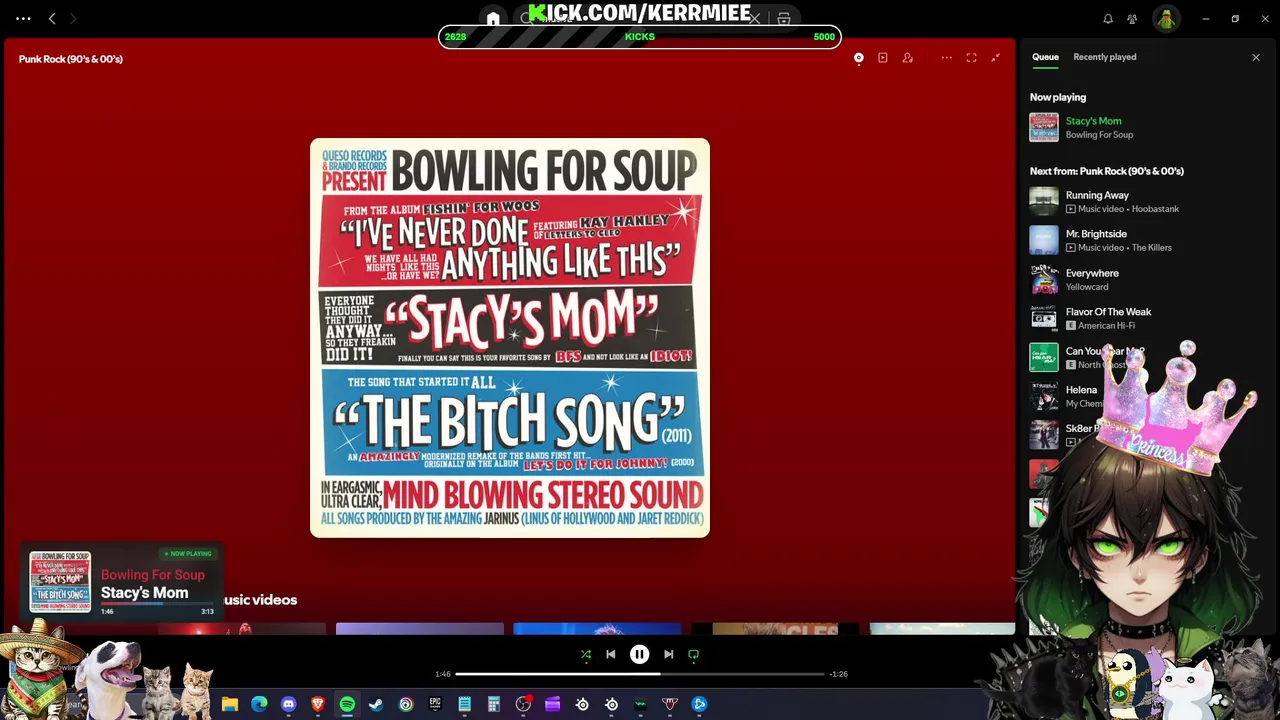Open the notifications bell

click(x=1108, y=18)
